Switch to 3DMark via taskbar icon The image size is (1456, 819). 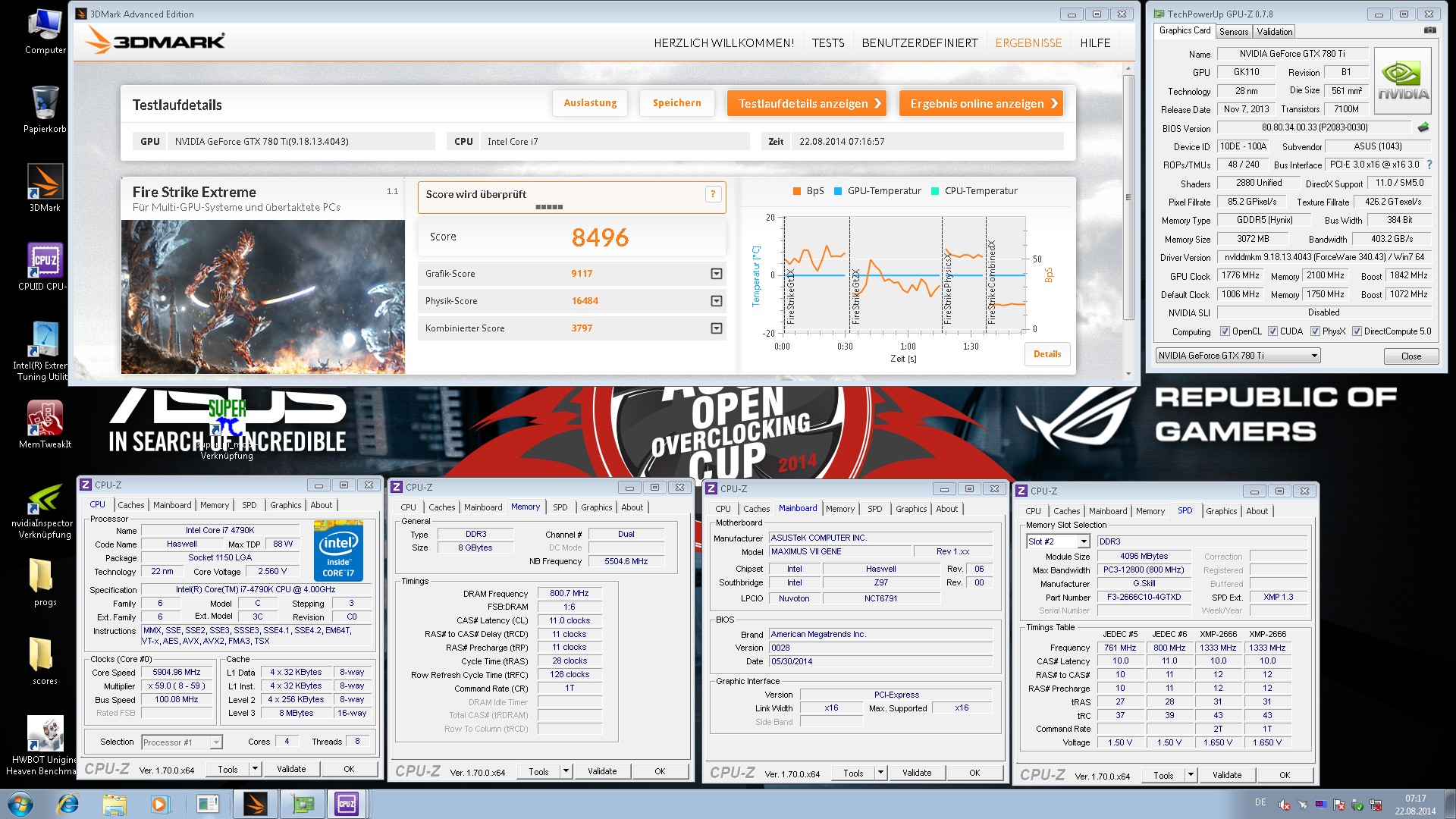256,804
